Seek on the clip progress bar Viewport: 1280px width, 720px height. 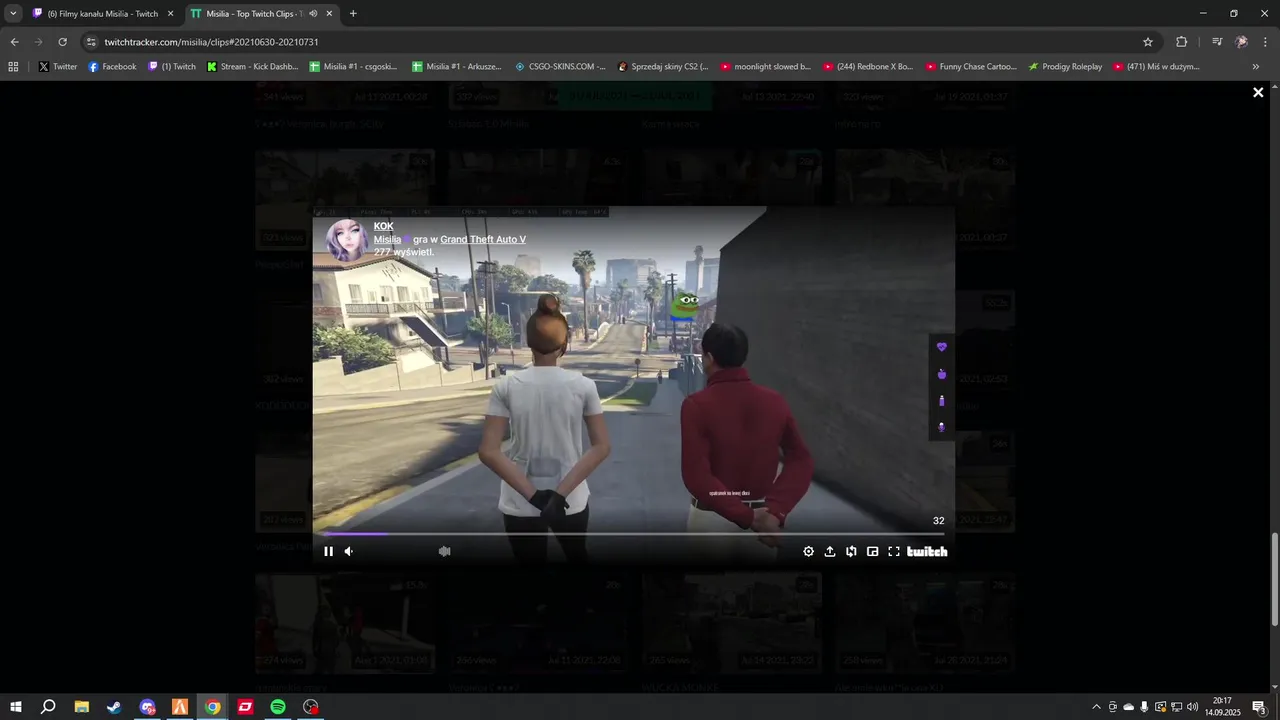633,534
